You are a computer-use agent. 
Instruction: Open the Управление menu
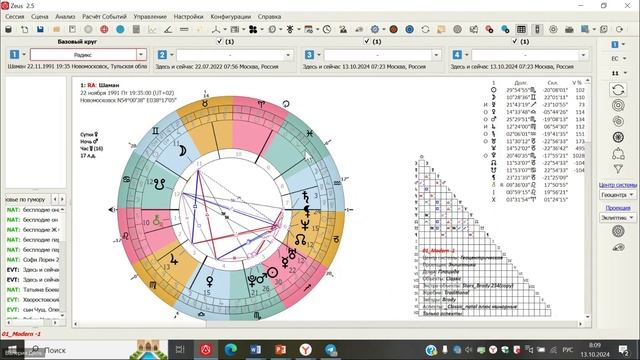click(150, 17)
